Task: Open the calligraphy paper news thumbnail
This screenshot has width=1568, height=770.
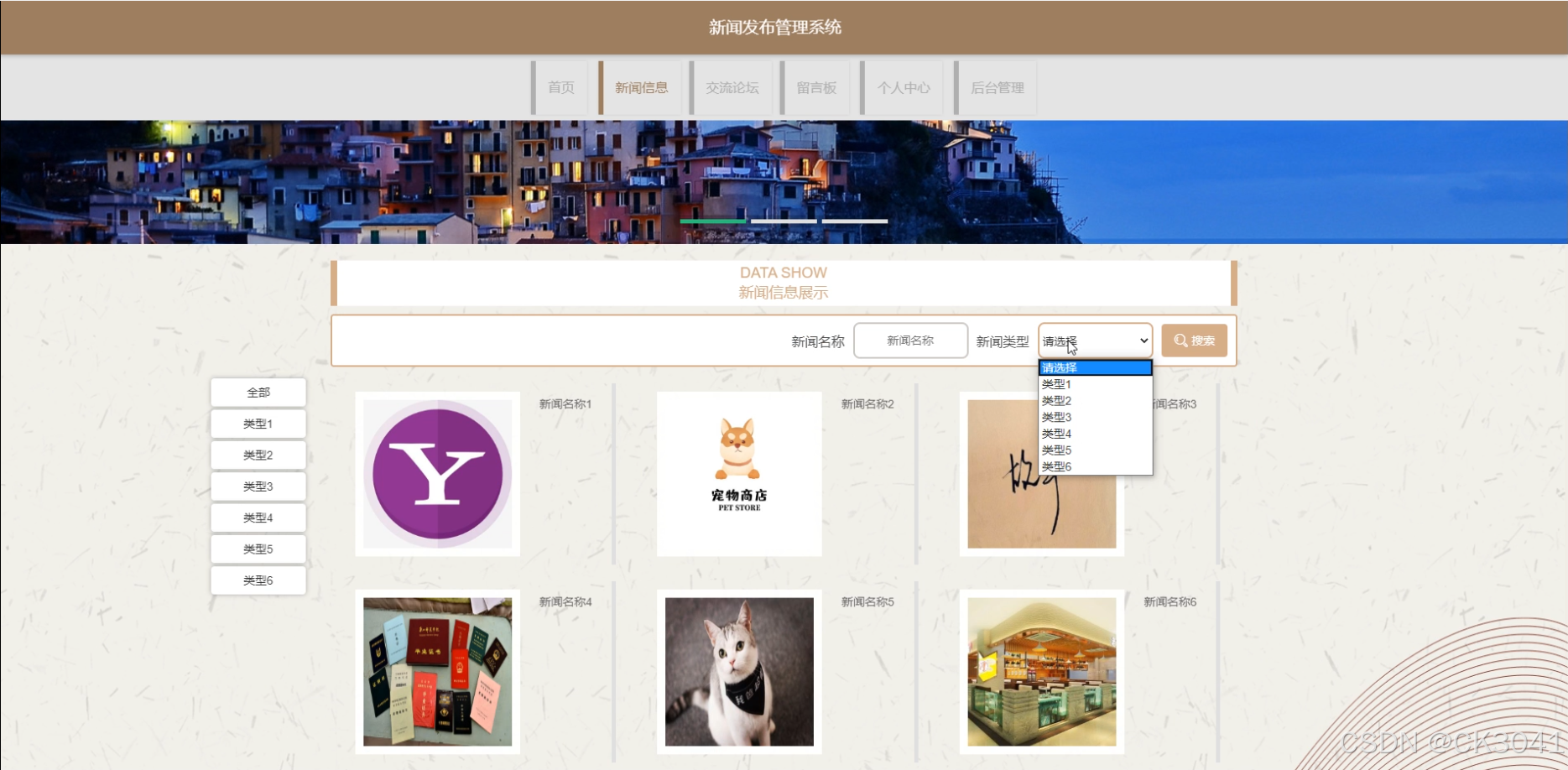Action: pos(1042,474)
